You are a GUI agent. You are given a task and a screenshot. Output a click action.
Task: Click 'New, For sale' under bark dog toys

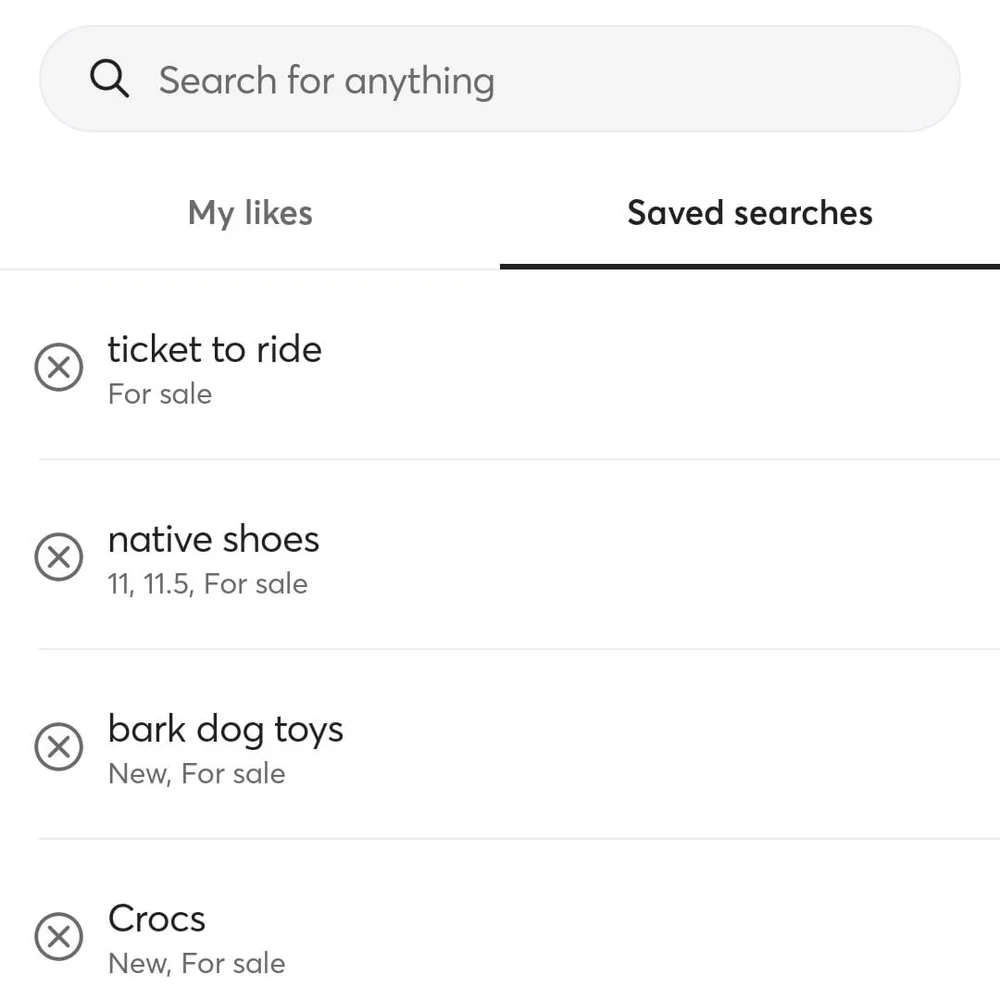(x=196, y=774)
